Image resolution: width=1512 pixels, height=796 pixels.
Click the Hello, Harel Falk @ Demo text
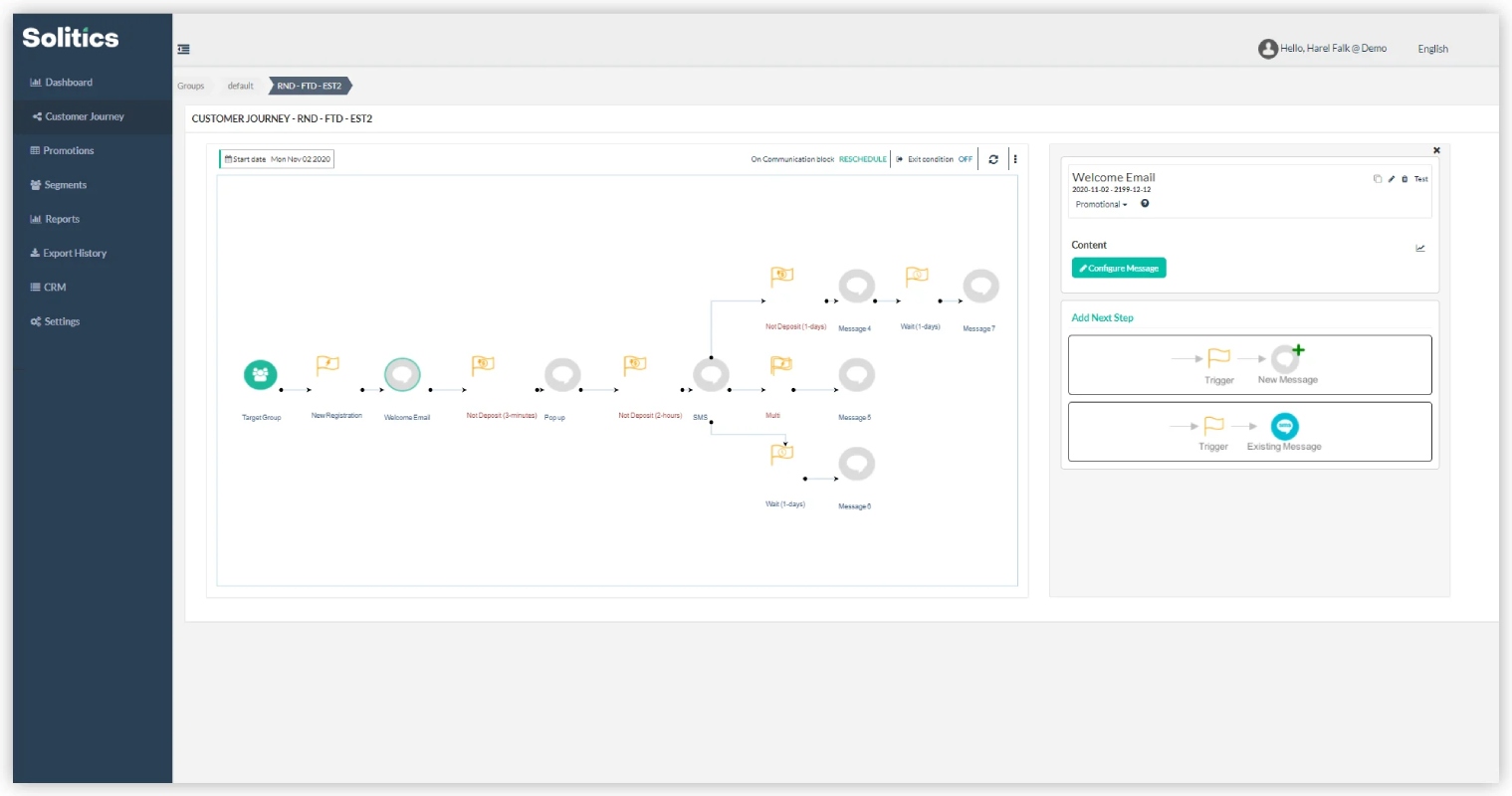[1333, 49]
